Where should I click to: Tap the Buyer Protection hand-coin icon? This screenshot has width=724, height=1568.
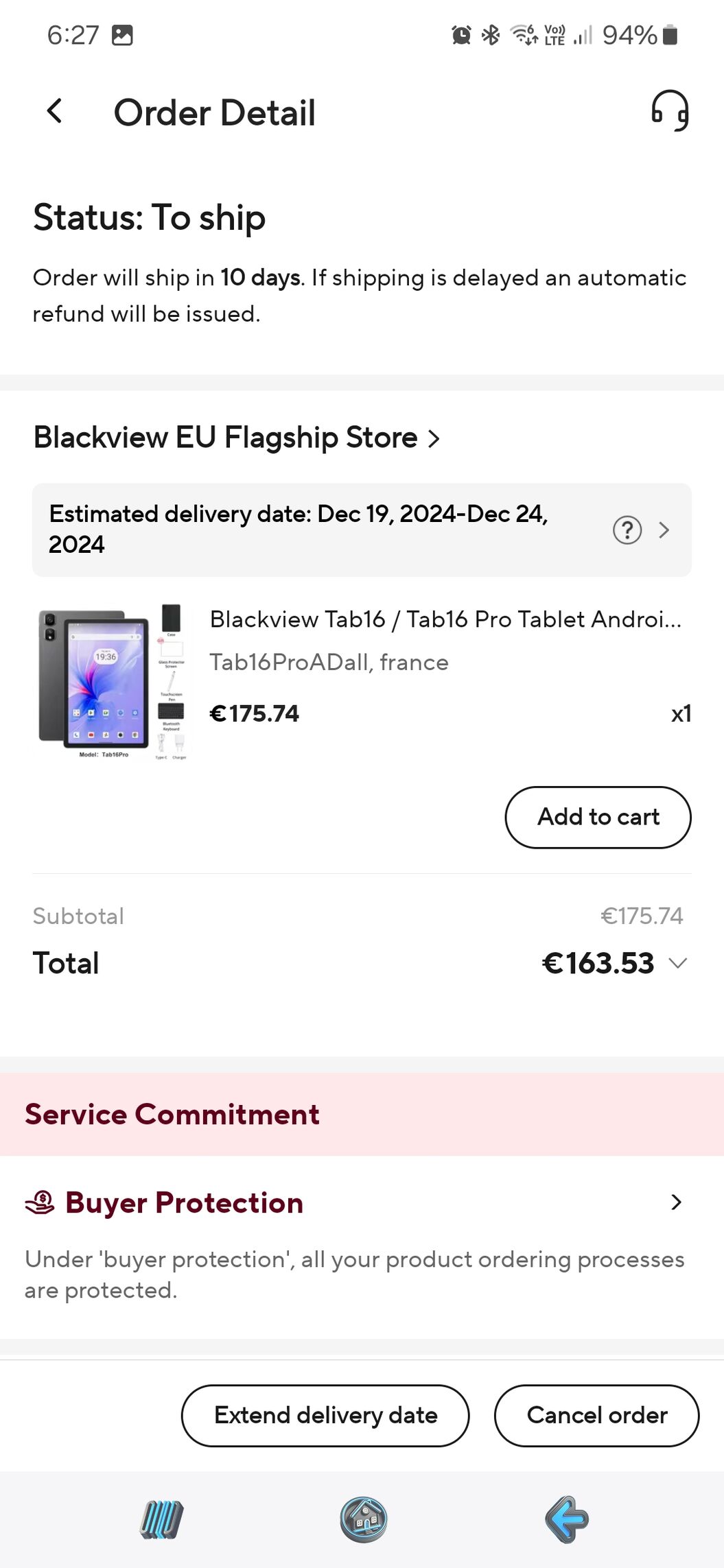point(40,1202)
